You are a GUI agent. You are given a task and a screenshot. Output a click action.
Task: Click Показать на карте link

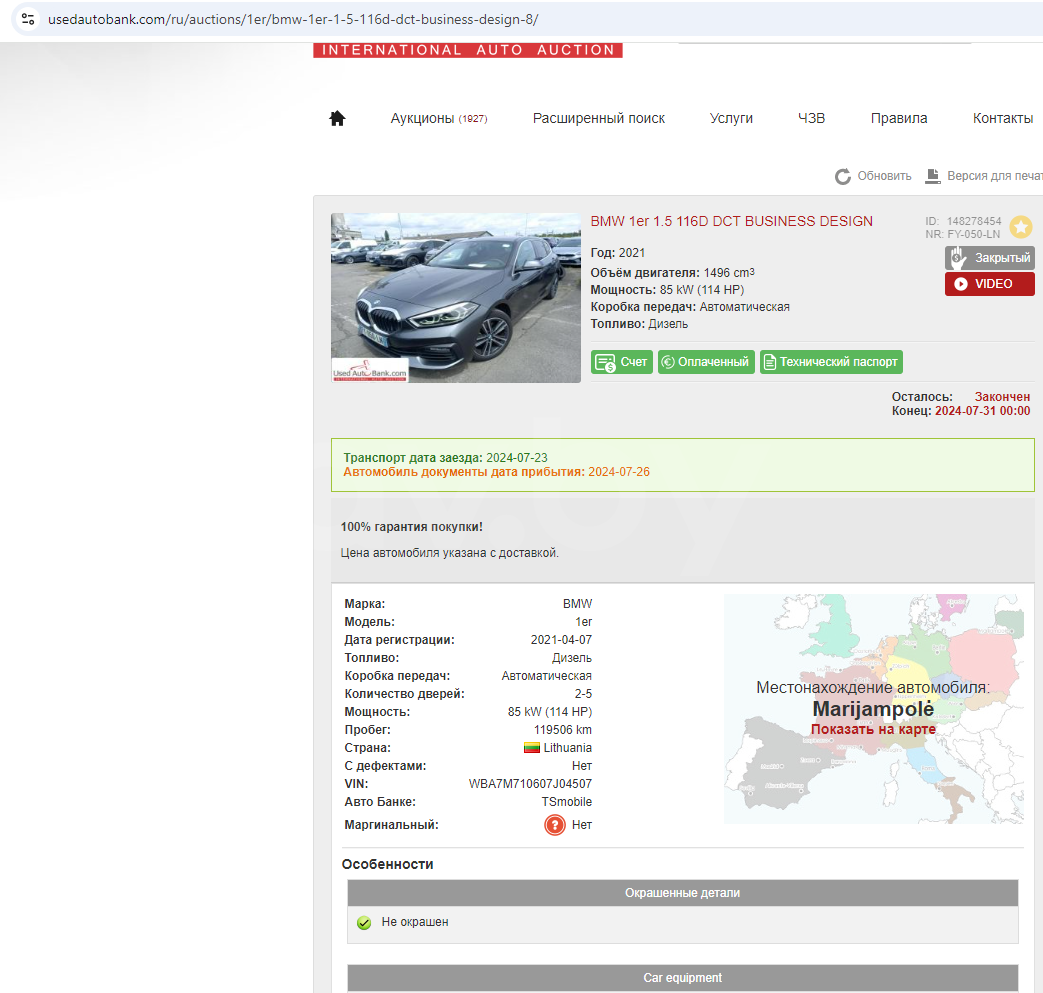tap(873, 730)
